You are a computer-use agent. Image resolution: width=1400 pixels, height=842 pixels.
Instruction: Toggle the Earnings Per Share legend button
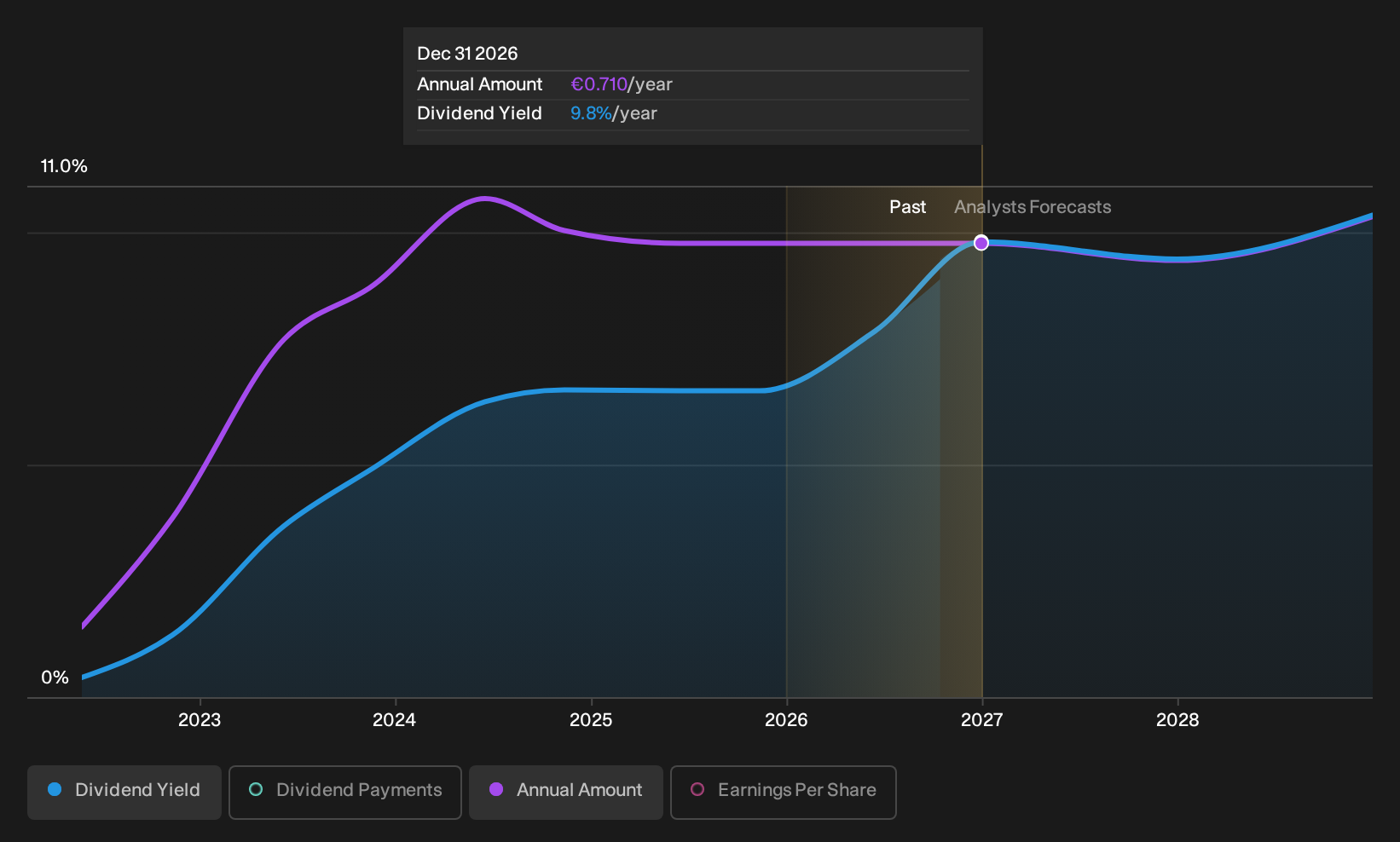(x=784, y=792)
